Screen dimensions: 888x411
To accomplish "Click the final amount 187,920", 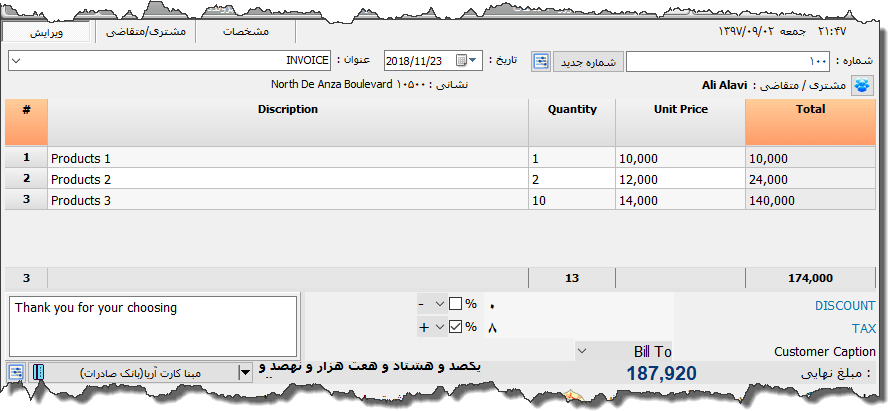I will point(661,374).
